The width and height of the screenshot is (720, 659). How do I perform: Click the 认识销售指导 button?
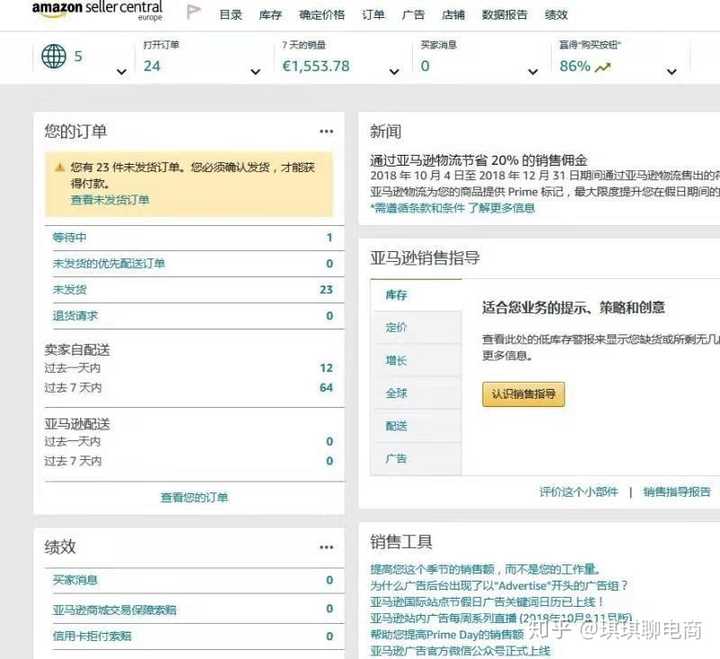point(523,394)
